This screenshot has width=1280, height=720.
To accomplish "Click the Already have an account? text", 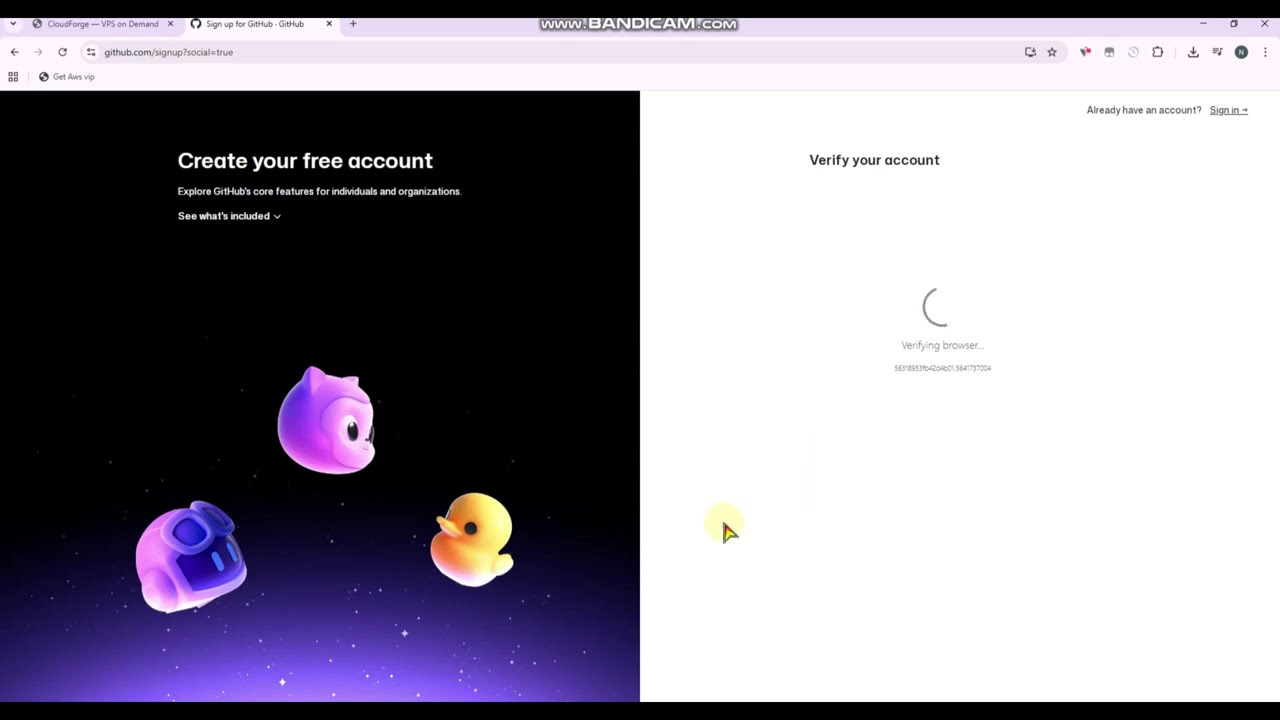I will (1144, 110).
